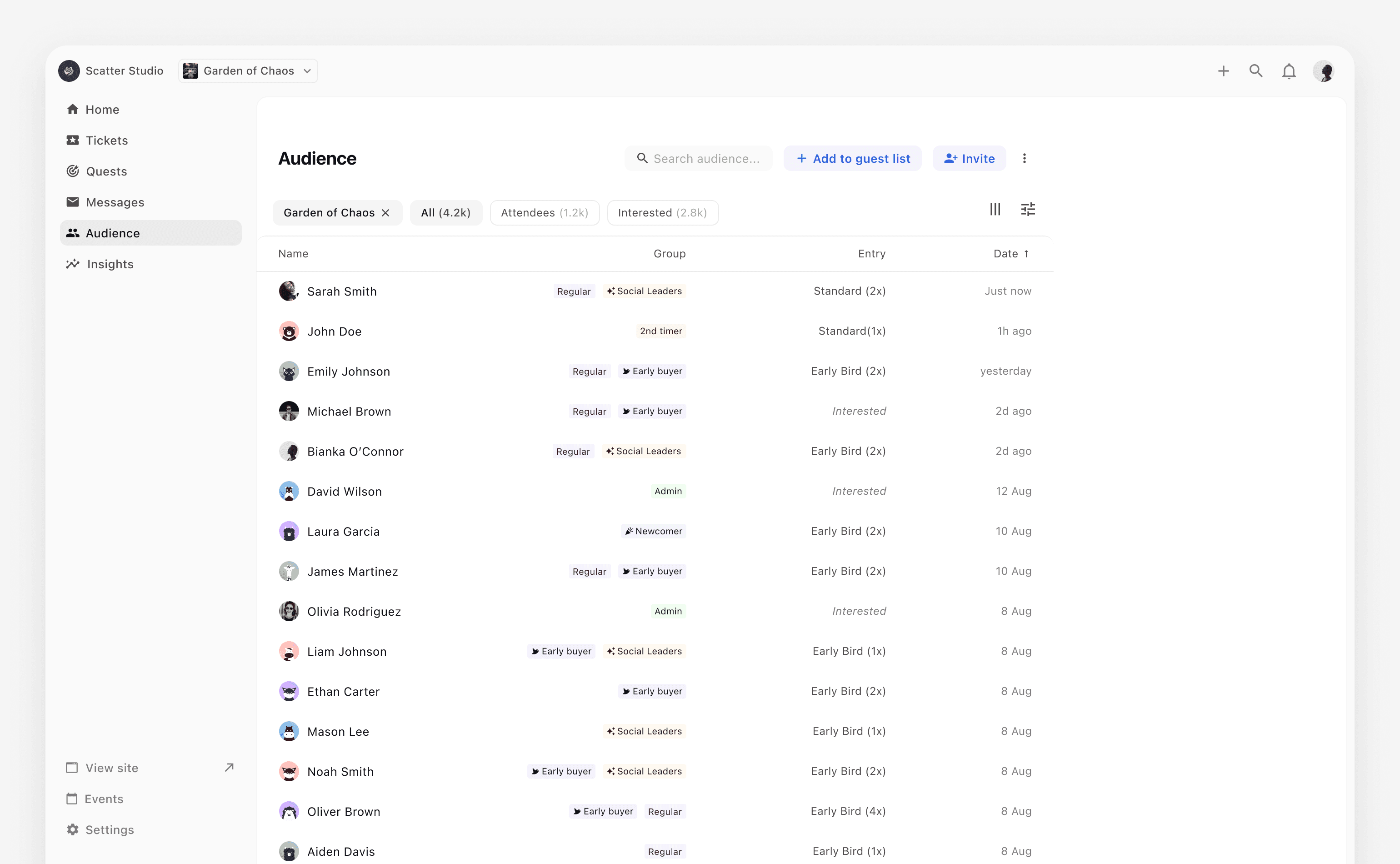Click the Invite button
The image size is (1400, 864).
[969, 158]
